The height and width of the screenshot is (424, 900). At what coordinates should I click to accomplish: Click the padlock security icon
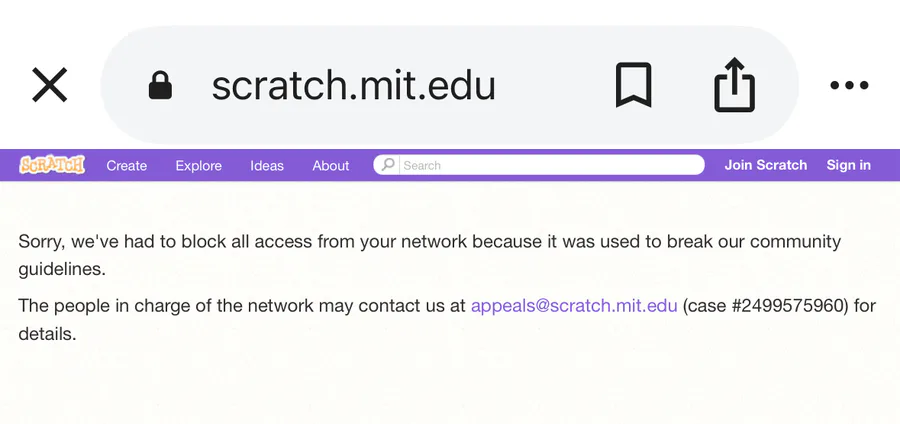(x=160, y=86)
